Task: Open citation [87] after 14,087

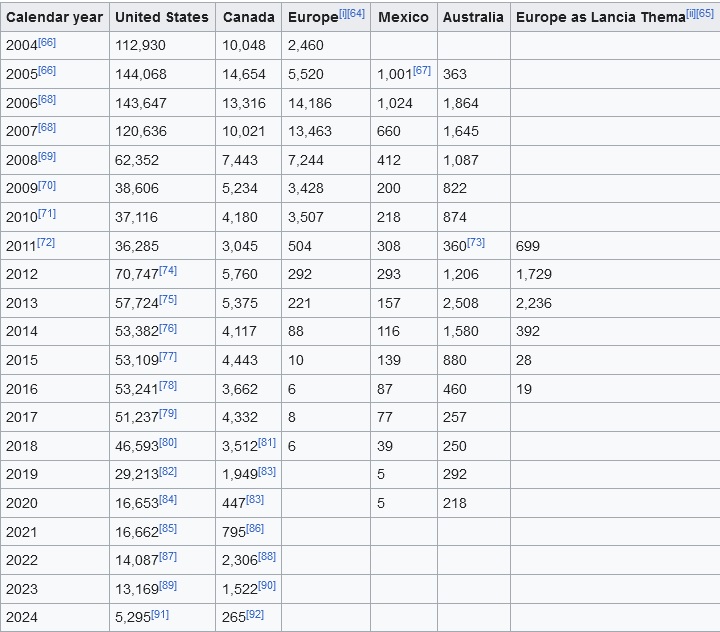Action: (x=168, y=556)
